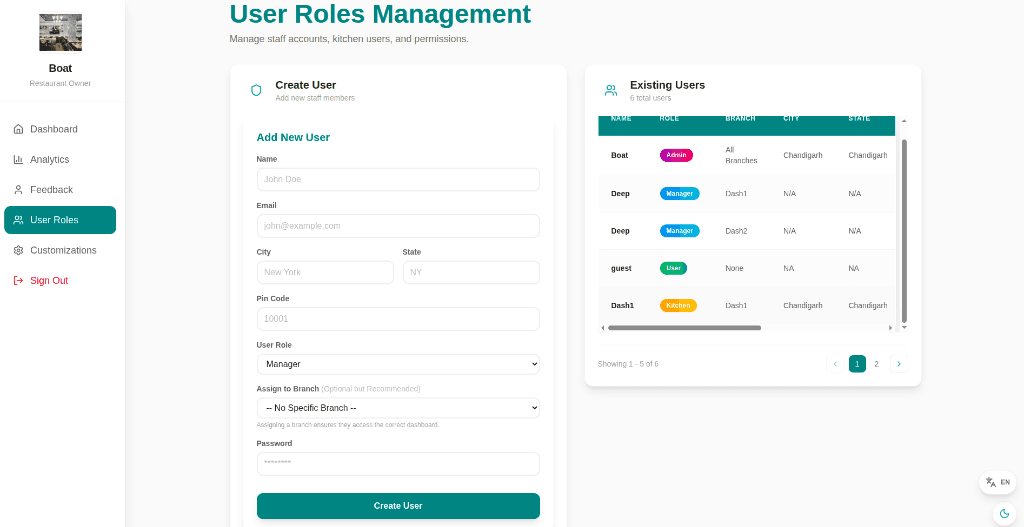Click the Sign Out link
The width and height of the screenshot is (1024, 527).
(x=60, y=281)
